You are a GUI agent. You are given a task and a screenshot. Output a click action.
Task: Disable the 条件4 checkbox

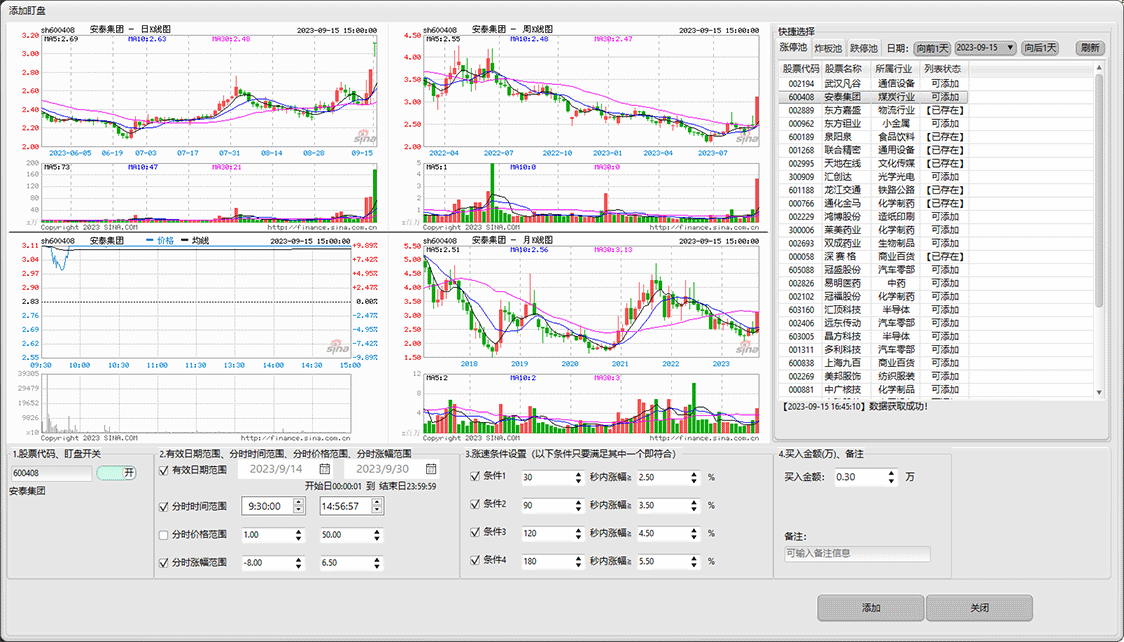[x=475, y=560]
